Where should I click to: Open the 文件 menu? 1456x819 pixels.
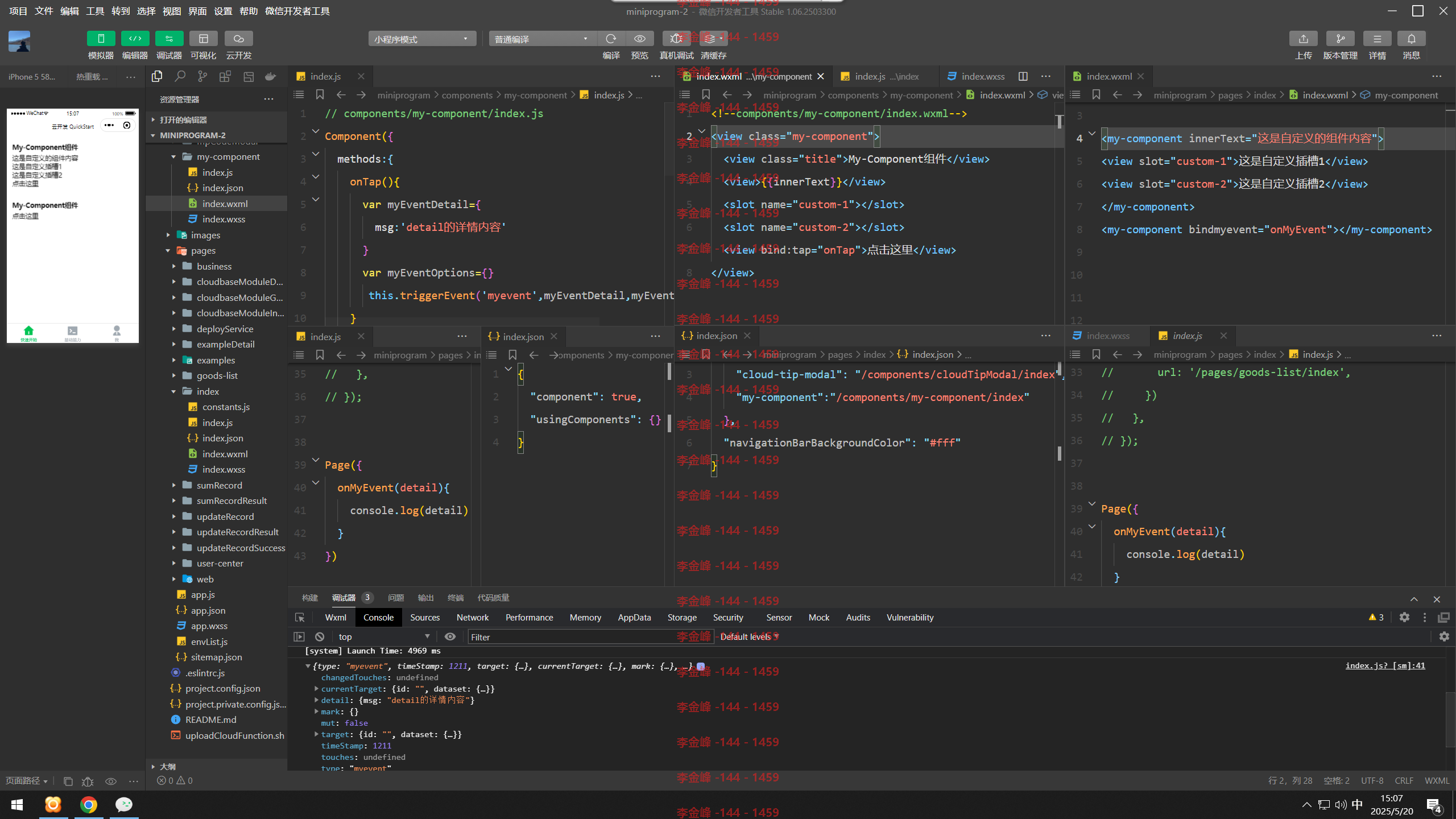(44, 11)
